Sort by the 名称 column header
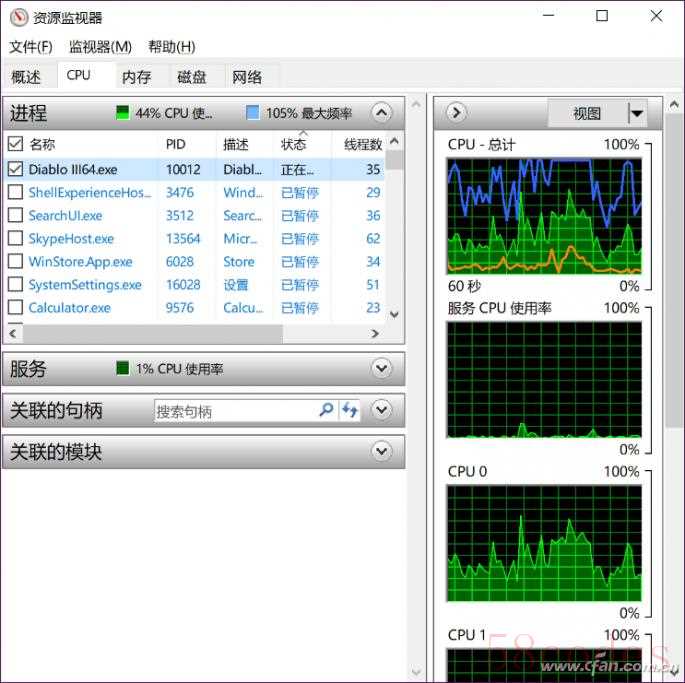 click(42, 144)
